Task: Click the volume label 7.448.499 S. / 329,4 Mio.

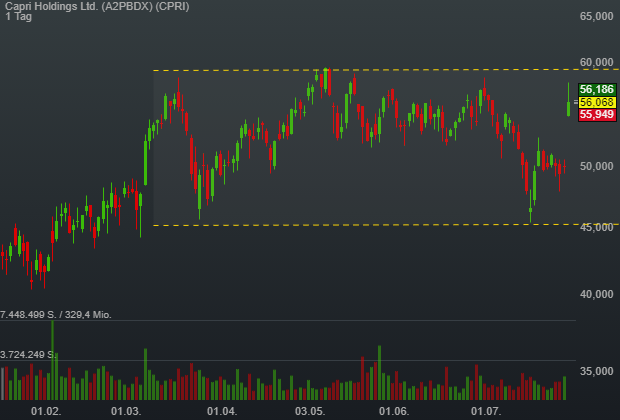Action: [x=56, y=315]
